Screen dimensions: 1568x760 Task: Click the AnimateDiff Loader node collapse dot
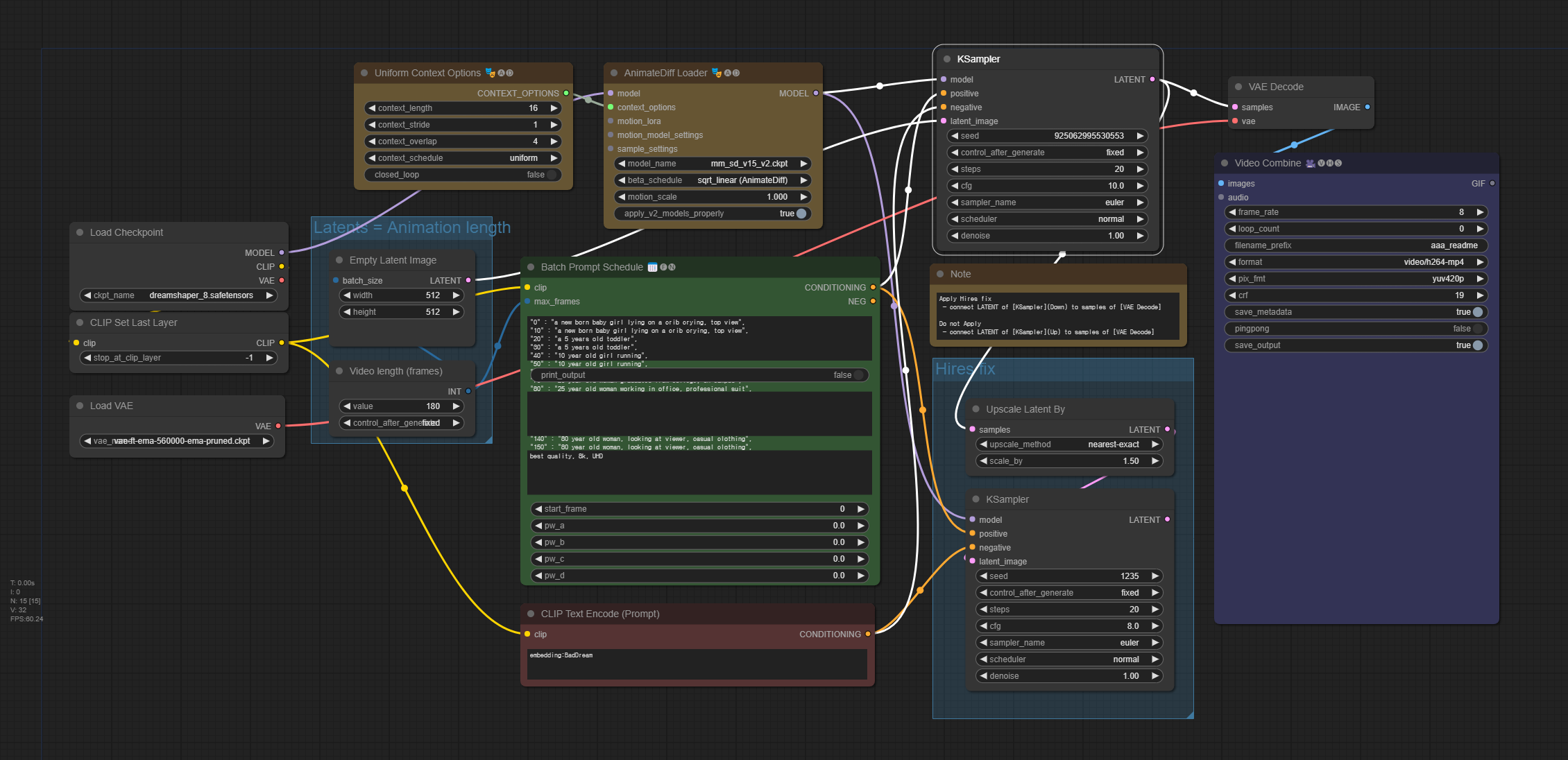tap(614, 73)
